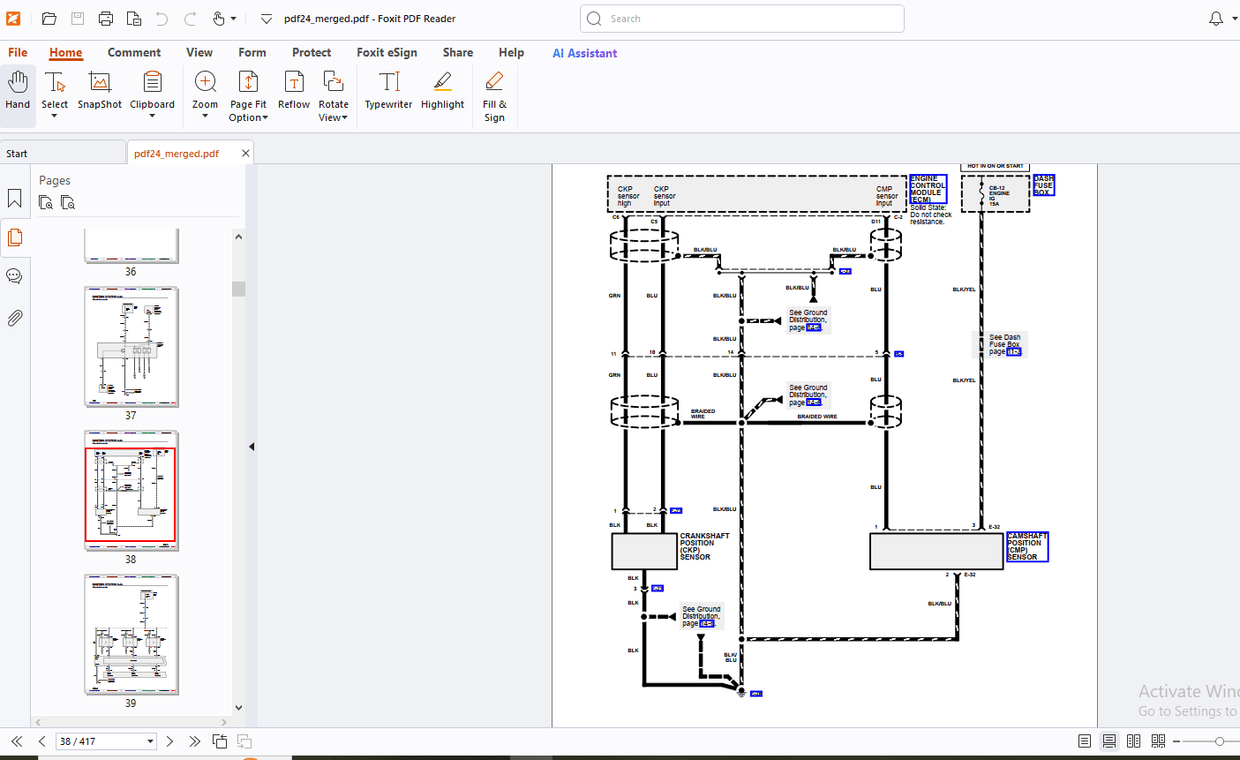The height and width of the screenshot is (760, 1240).
Task: Enable facing page layout mode
Action: 1134,741
